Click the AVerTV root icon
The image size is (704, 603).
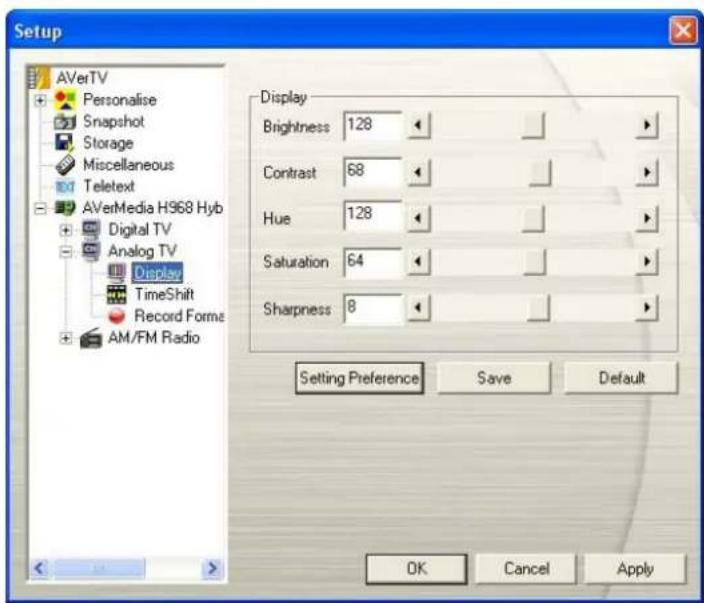39,77
